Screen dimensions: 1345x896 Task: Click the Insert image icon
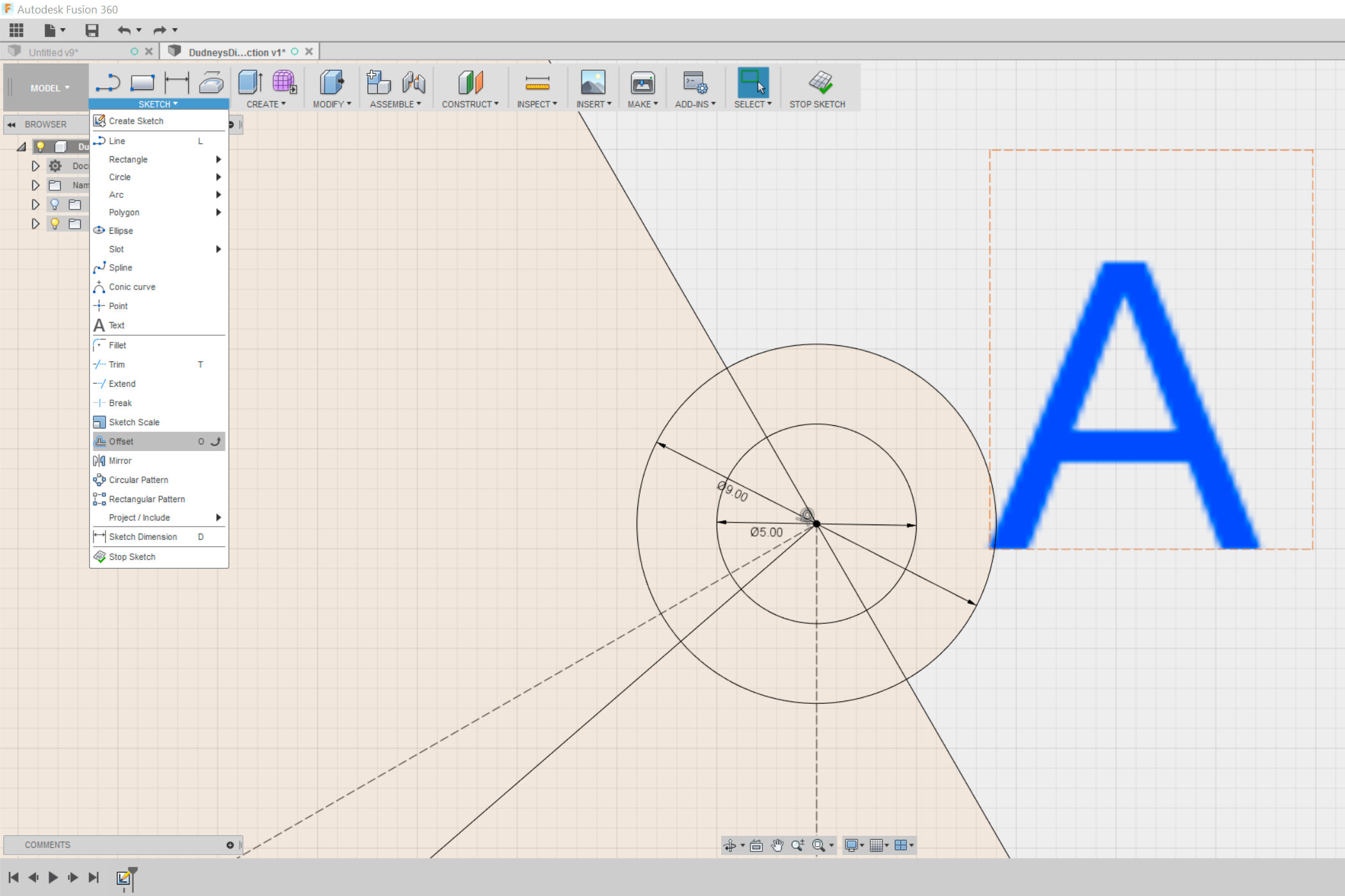coord(593,83)
